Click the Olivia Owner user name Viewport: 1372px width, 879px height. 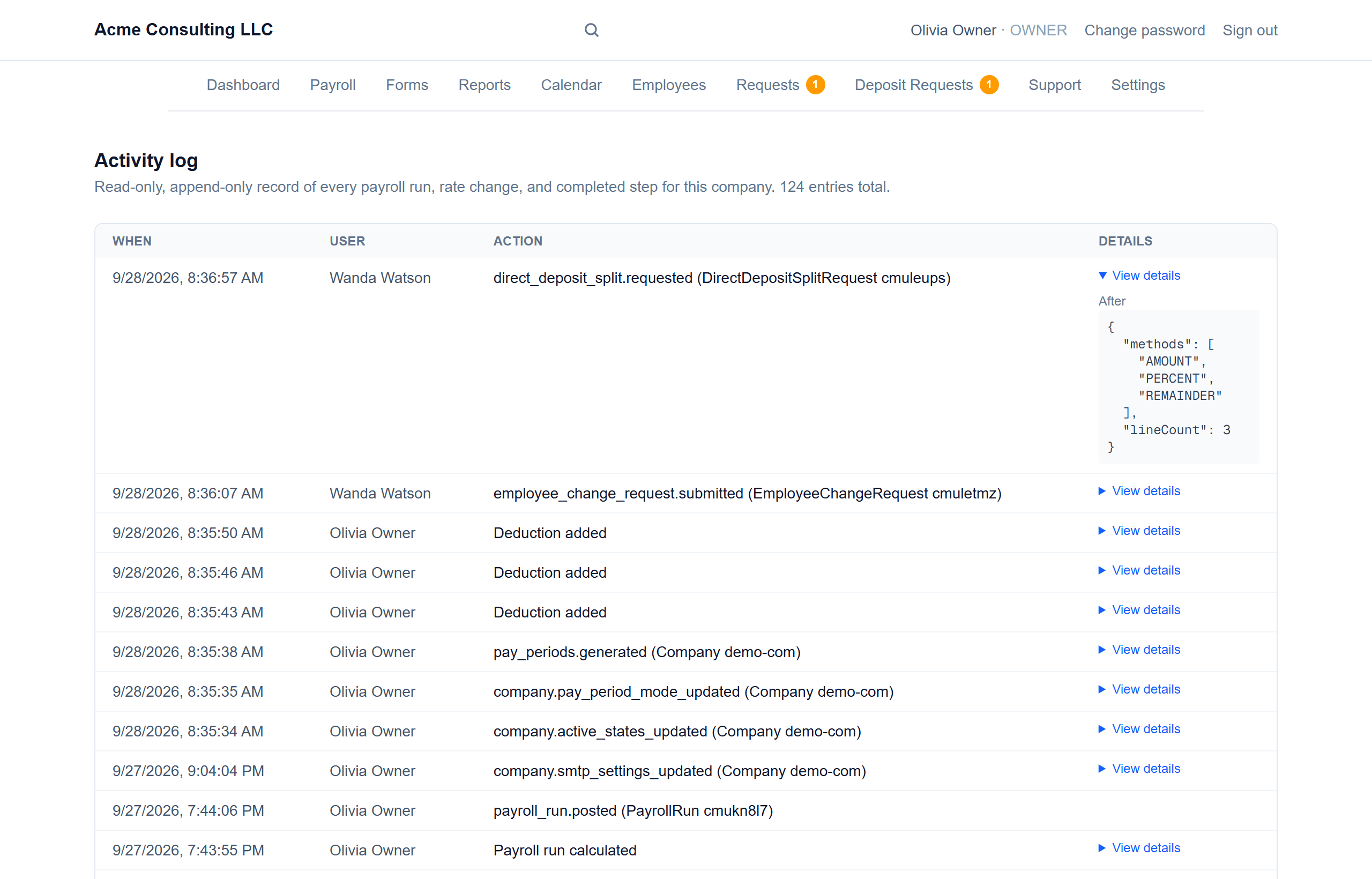pyautogui.click(x=953, y=30)
